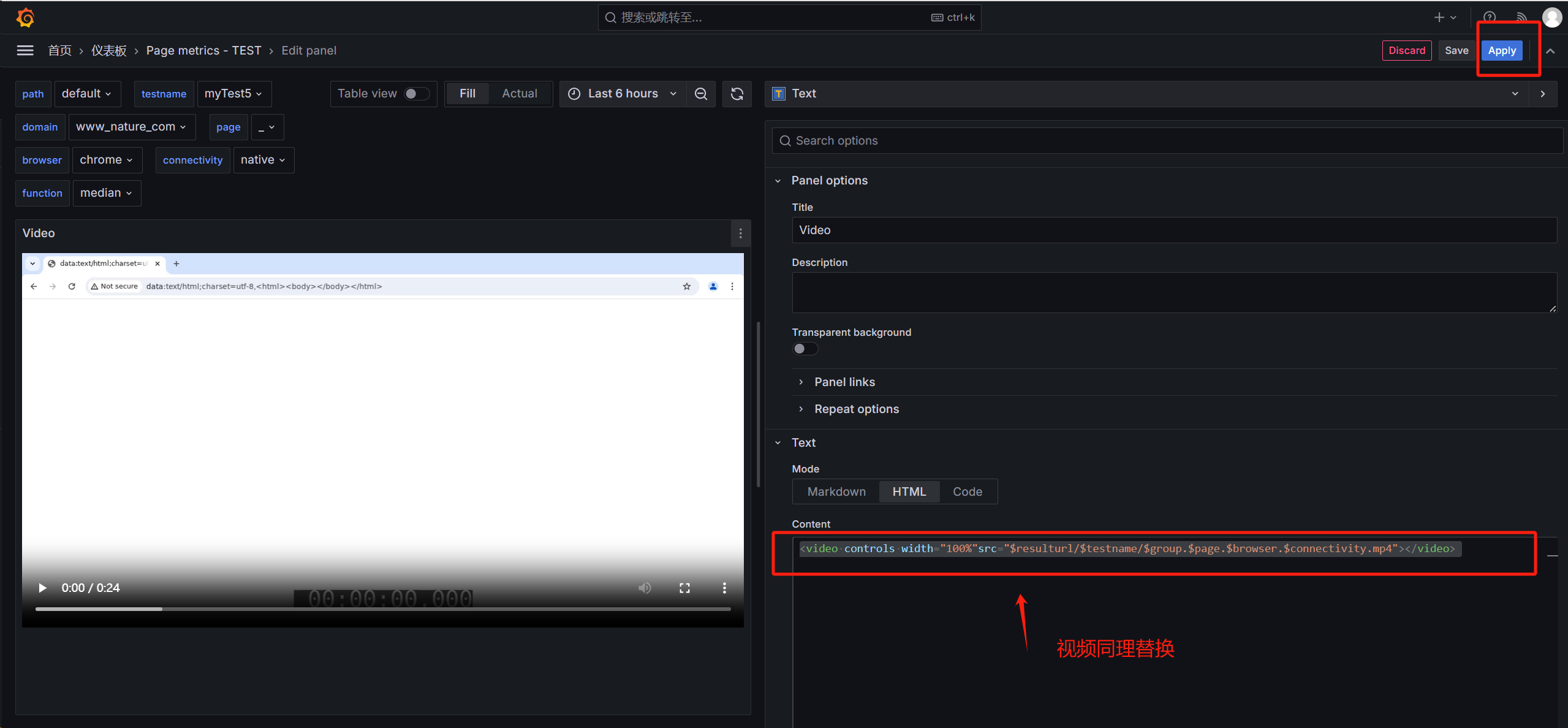Mute the video volume icon
The width and height of the screenshot is (1568, 728).
tap(645, 588)
